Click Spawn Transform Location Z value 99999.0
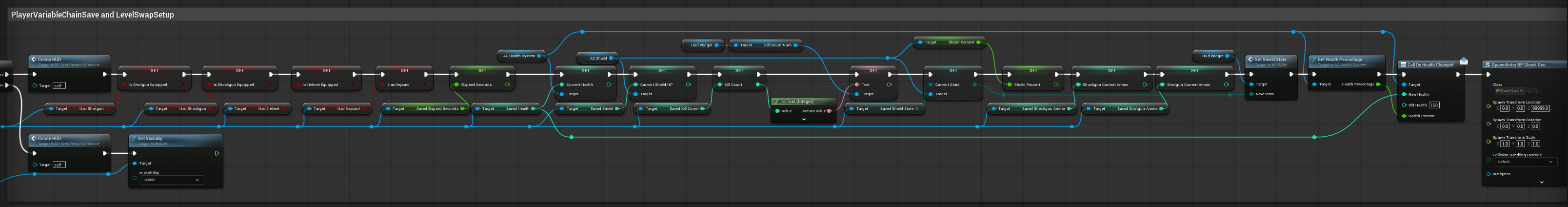Screen dimensions: 1568x207 [1540, 108]
